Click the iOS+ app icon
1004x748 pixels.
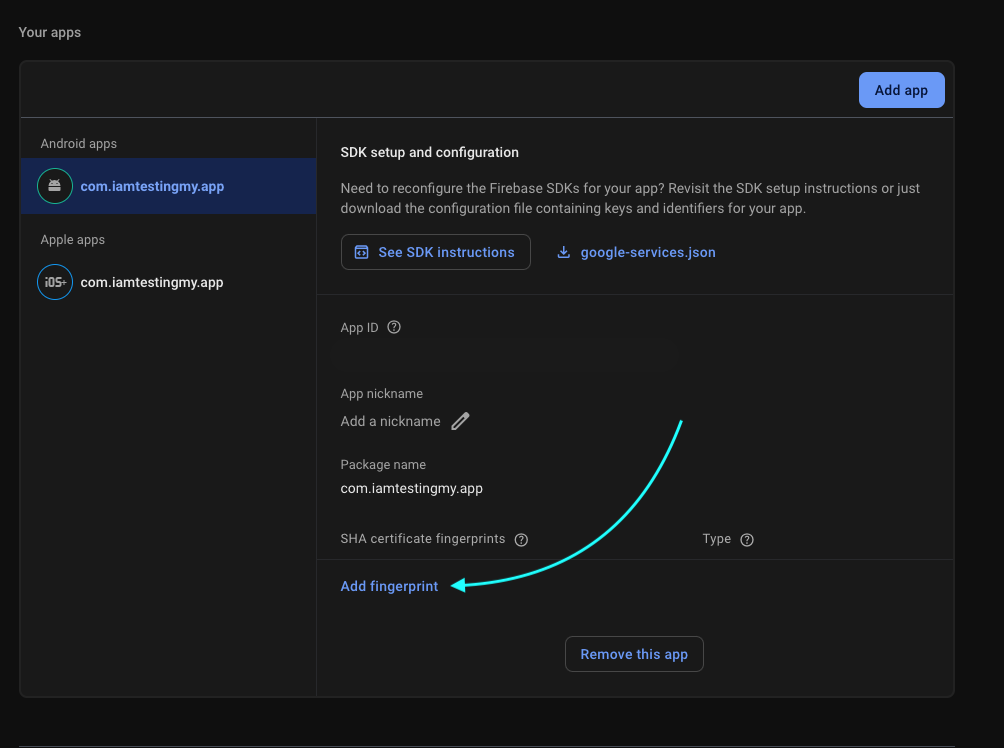54,282
